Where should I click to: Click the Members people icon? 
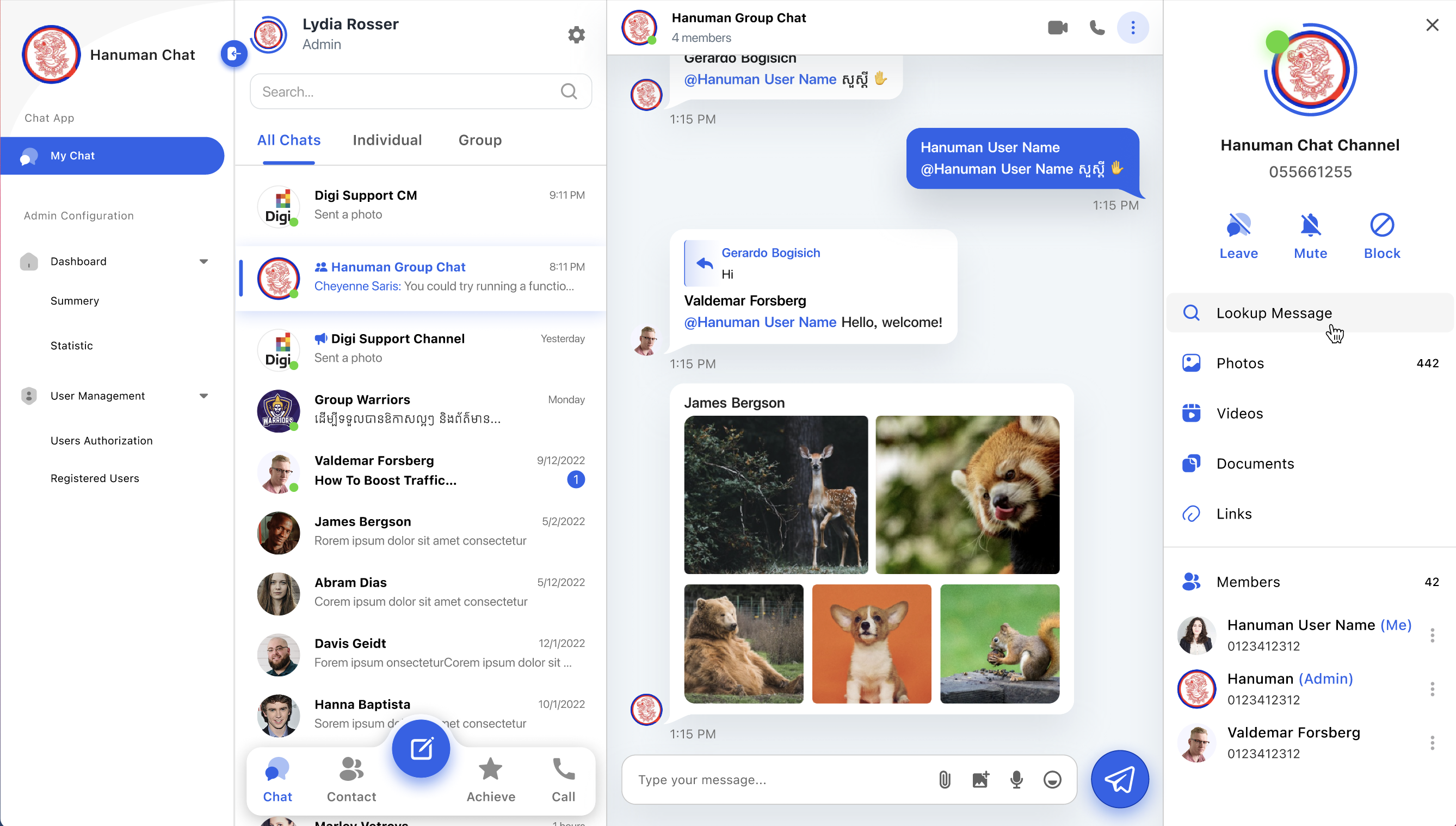tap(1191, 582)
